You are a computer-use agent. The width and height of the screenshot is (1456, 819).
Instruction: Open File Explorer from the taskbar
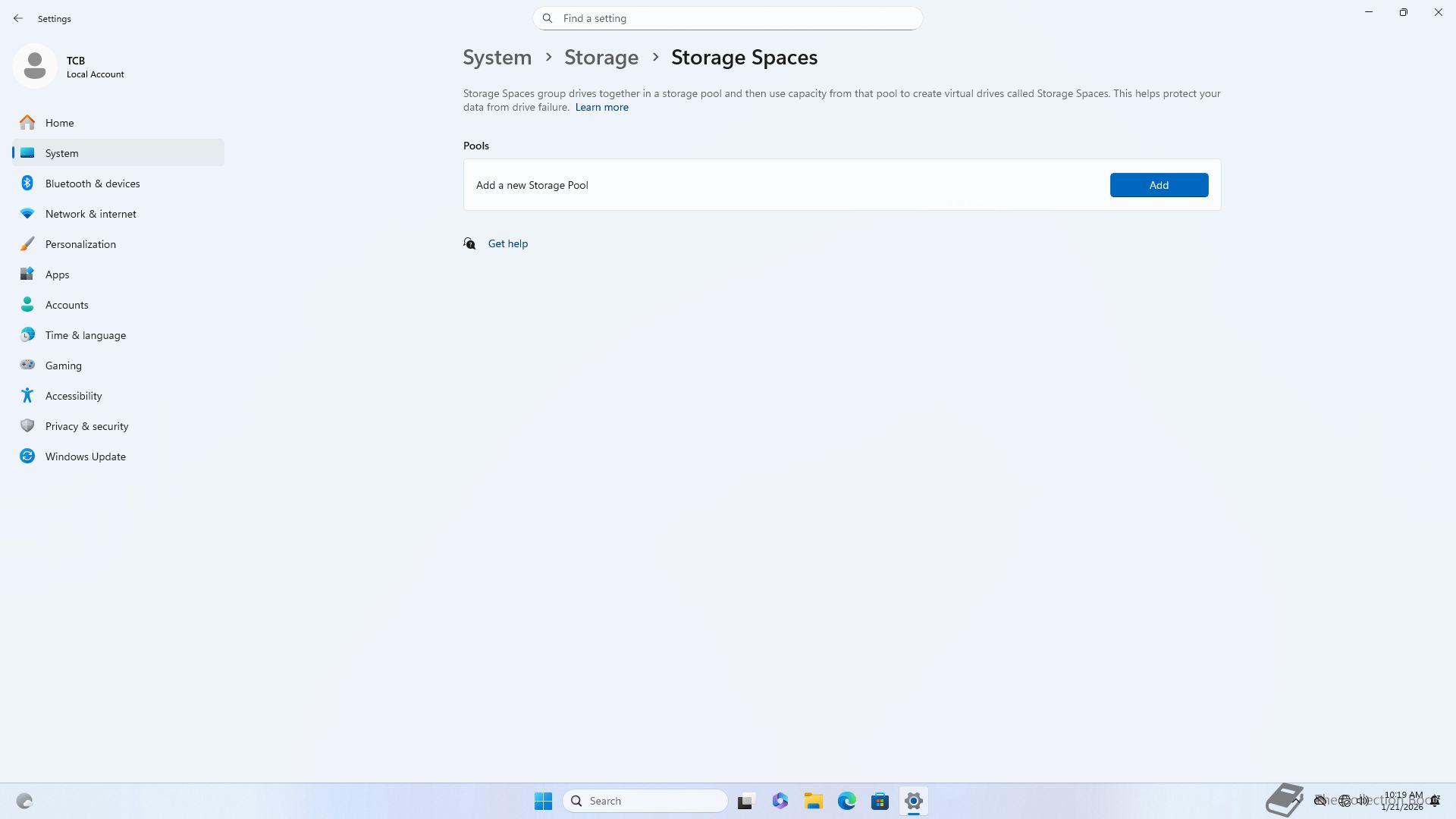click(x=813, y=801)
